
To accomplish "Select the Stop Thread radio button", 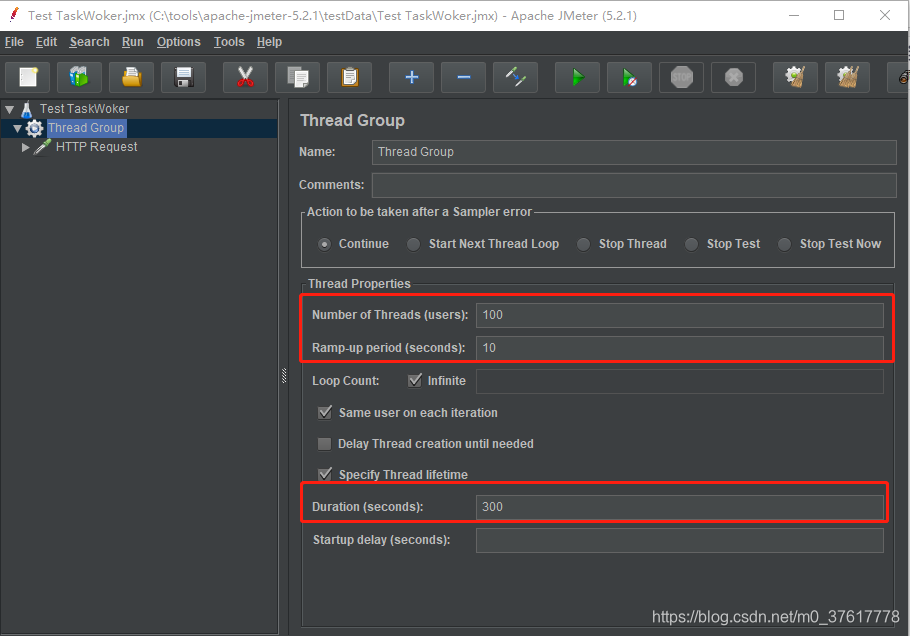I will (x=583, y=244).
